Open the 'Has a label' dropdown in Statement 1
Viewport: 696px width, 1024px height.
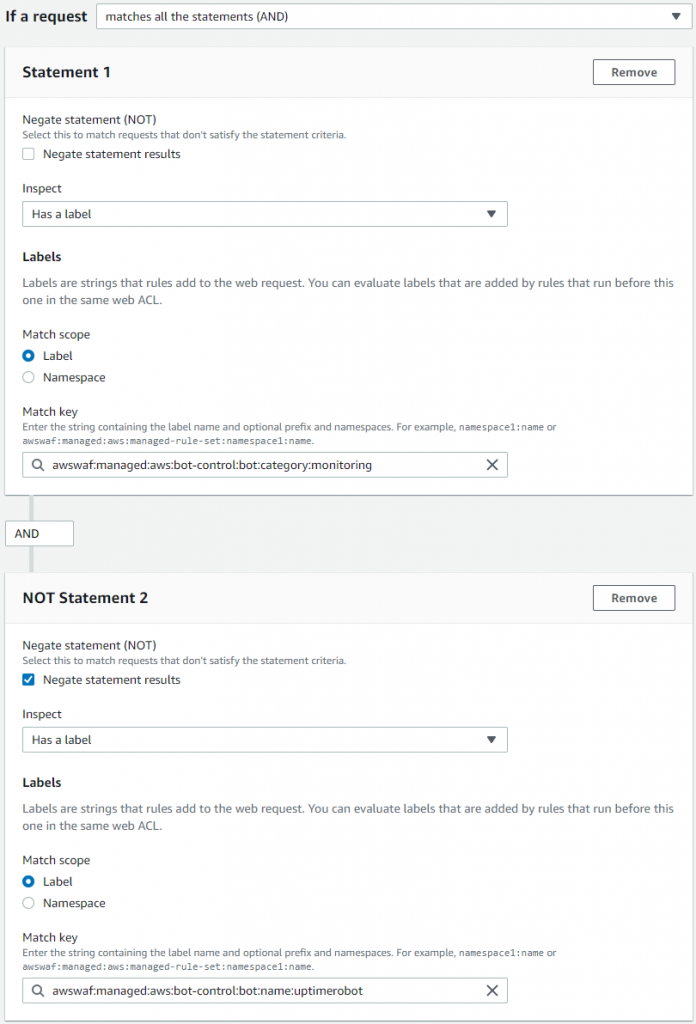tap(265, 213)
